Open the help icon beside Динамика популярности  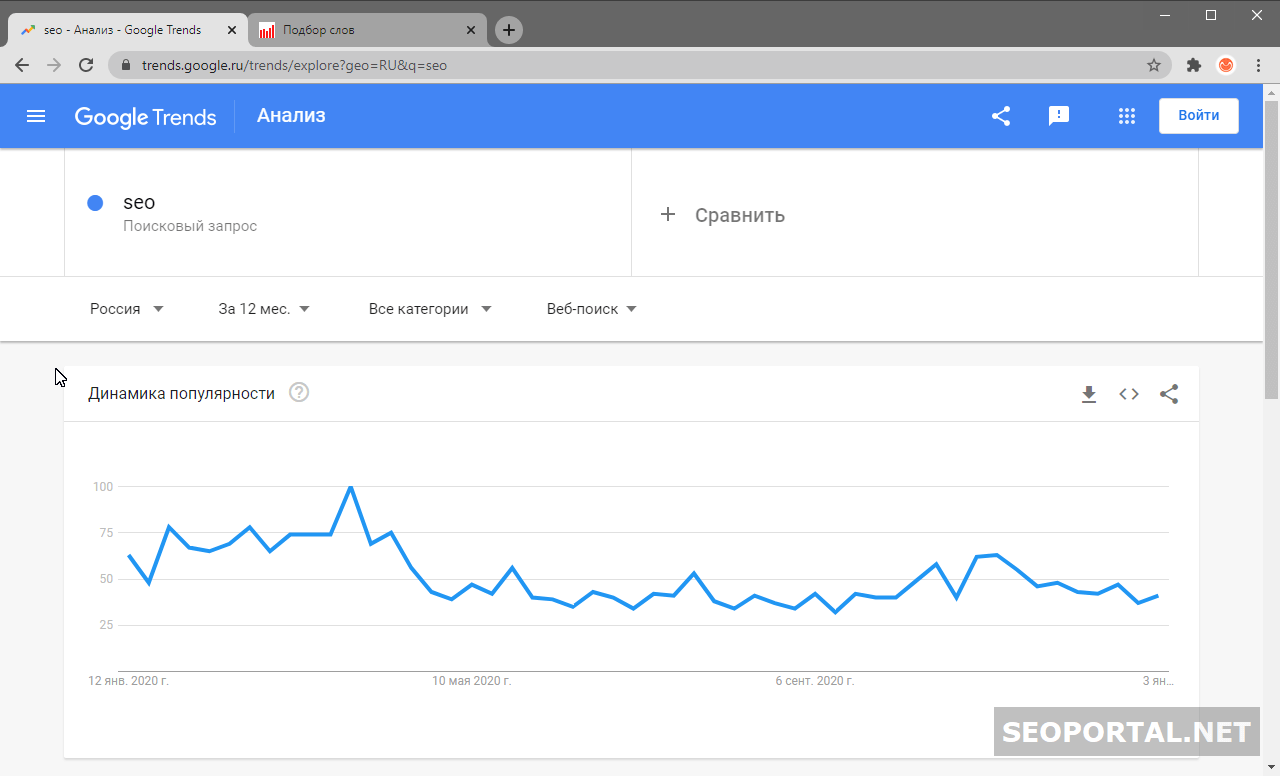[x=299, y=393]
